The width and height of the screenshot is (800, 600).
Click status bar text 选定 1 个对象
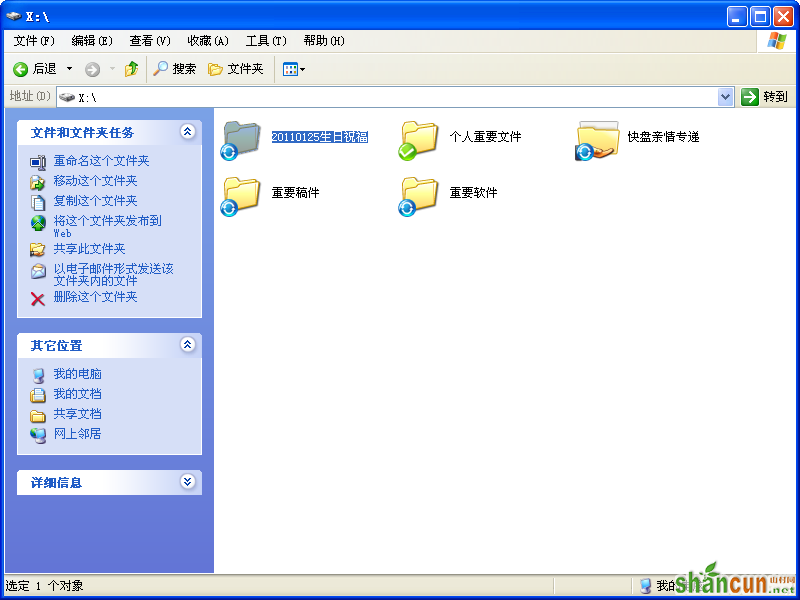click(x=44, y=586)
